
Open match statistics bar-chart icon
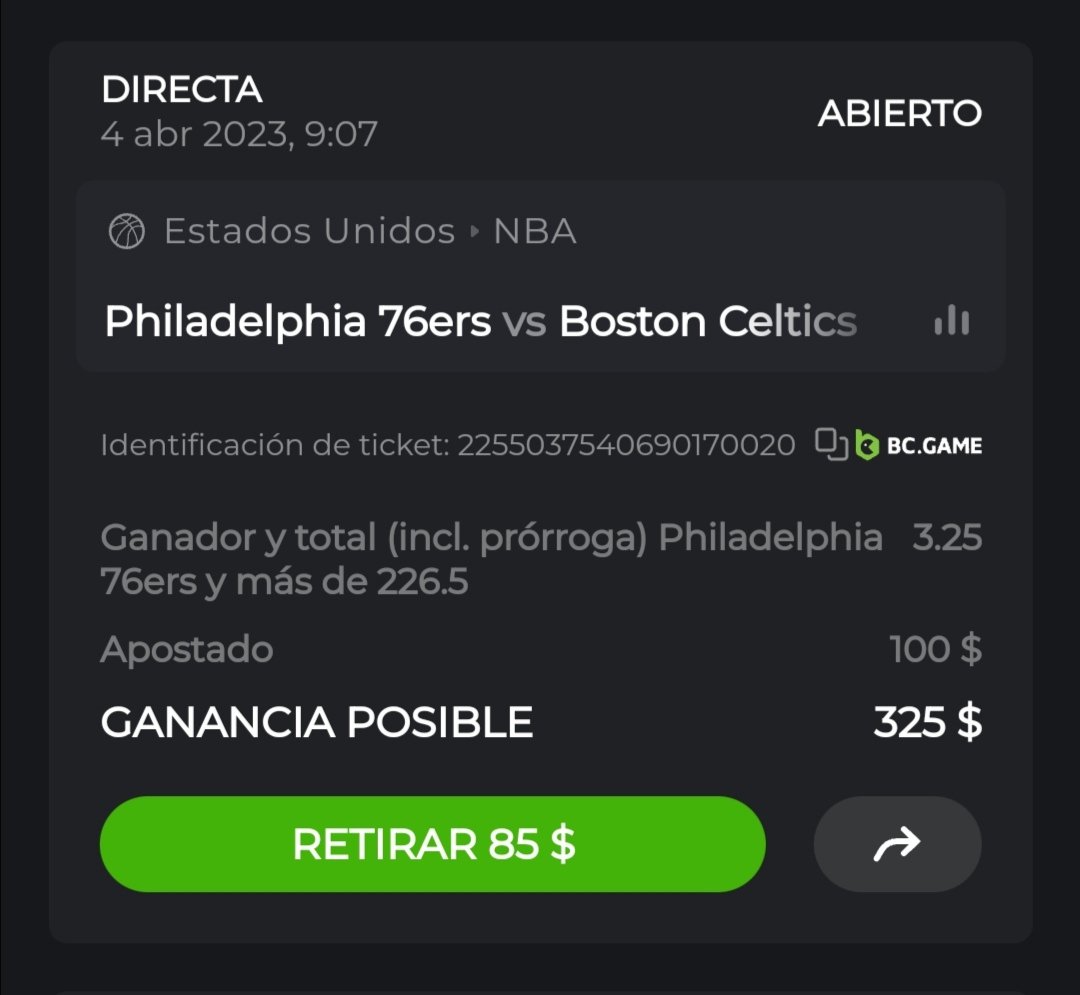click(951, 321)
